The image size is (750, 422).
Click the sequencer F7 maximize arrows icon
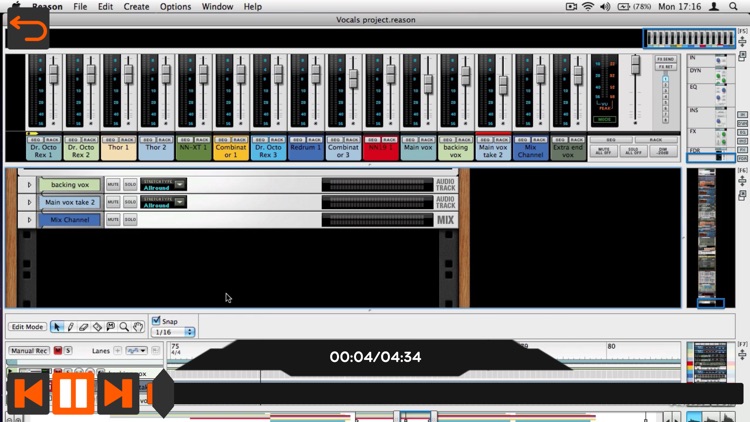742,355
